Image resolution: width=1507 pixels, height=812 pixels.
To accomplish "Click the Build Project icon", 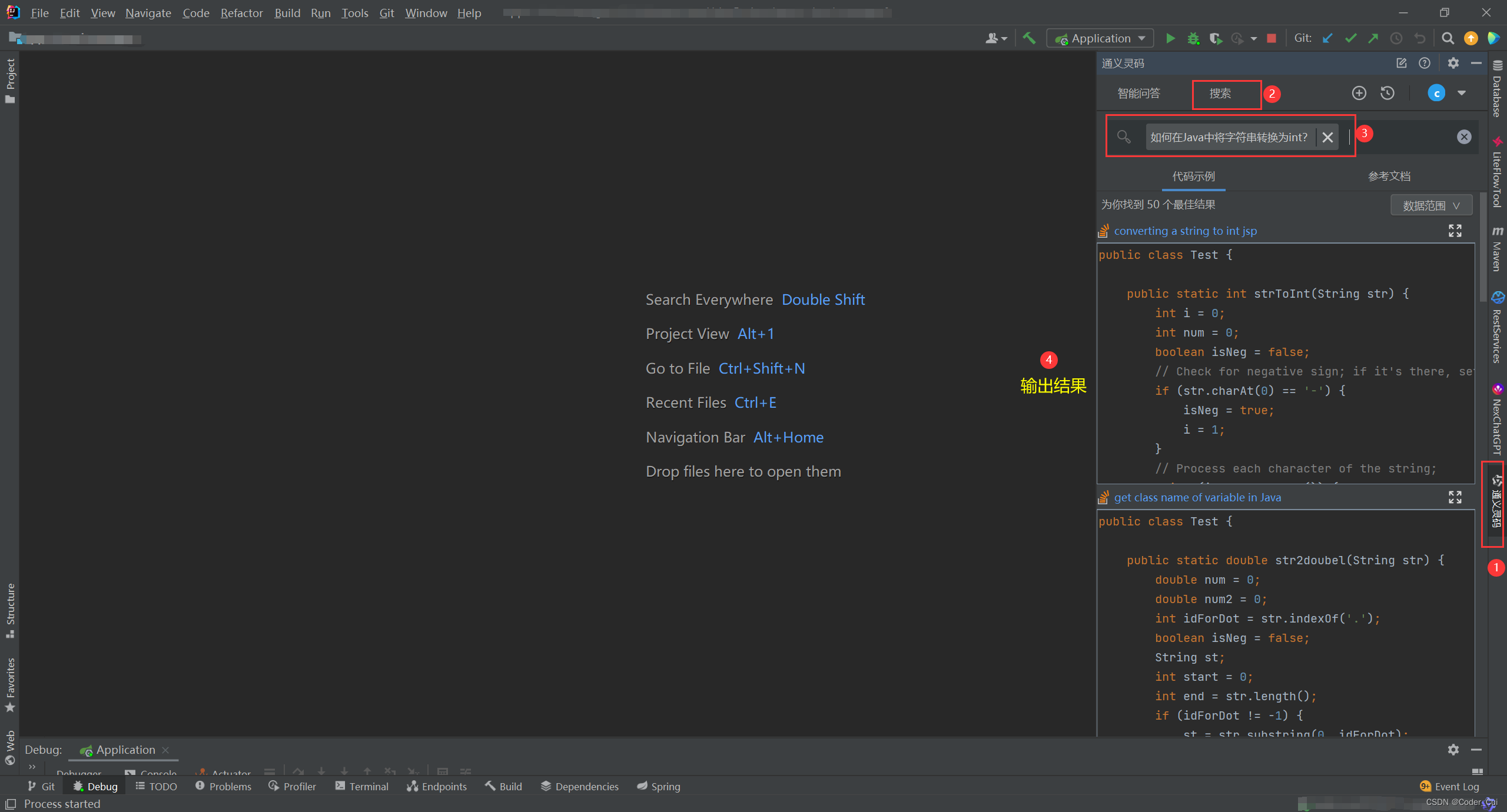I will tap(1031, 39).
